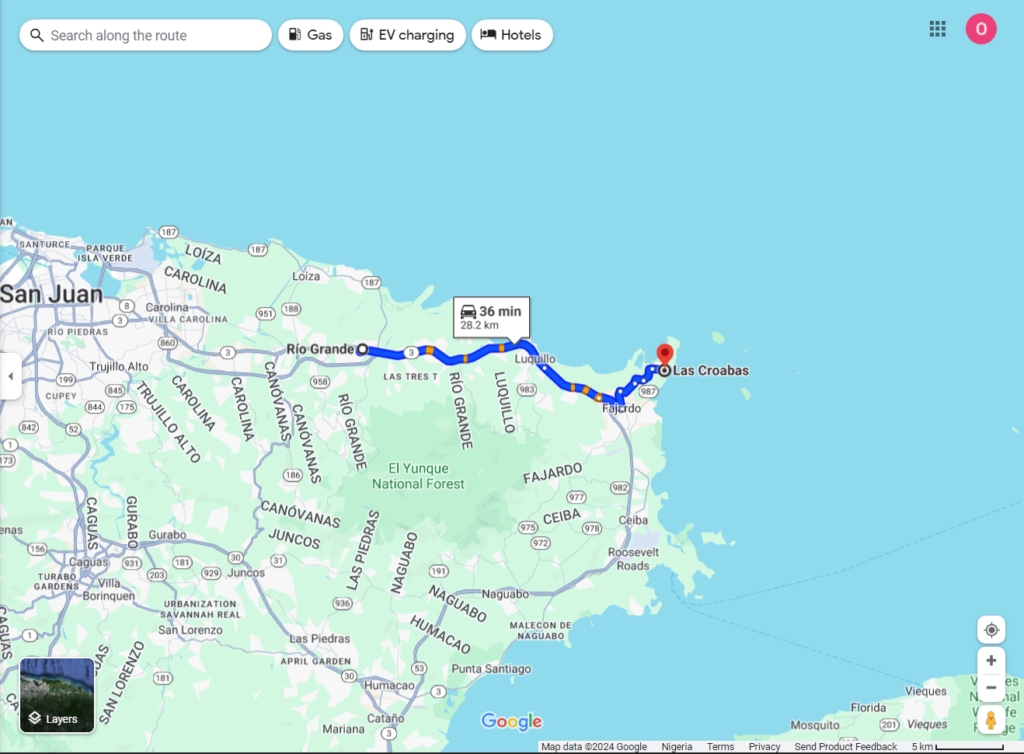
Task: Click the Río Grande origin marker
Action: (363, 350)
